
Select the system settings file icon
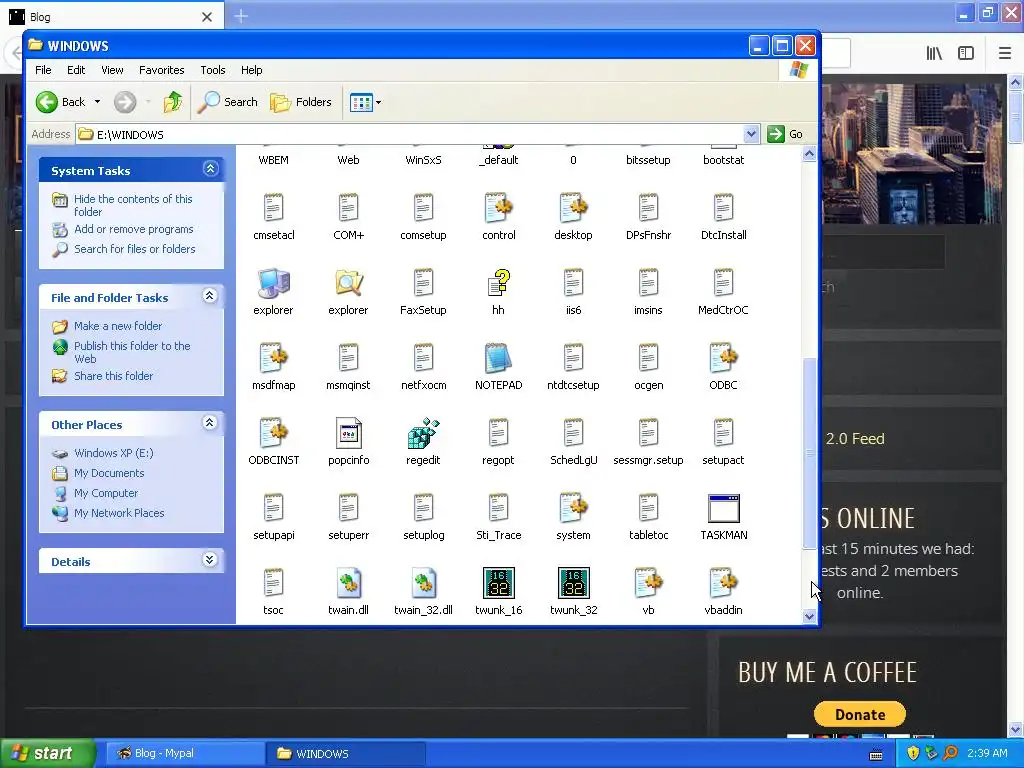pos(573,508)
